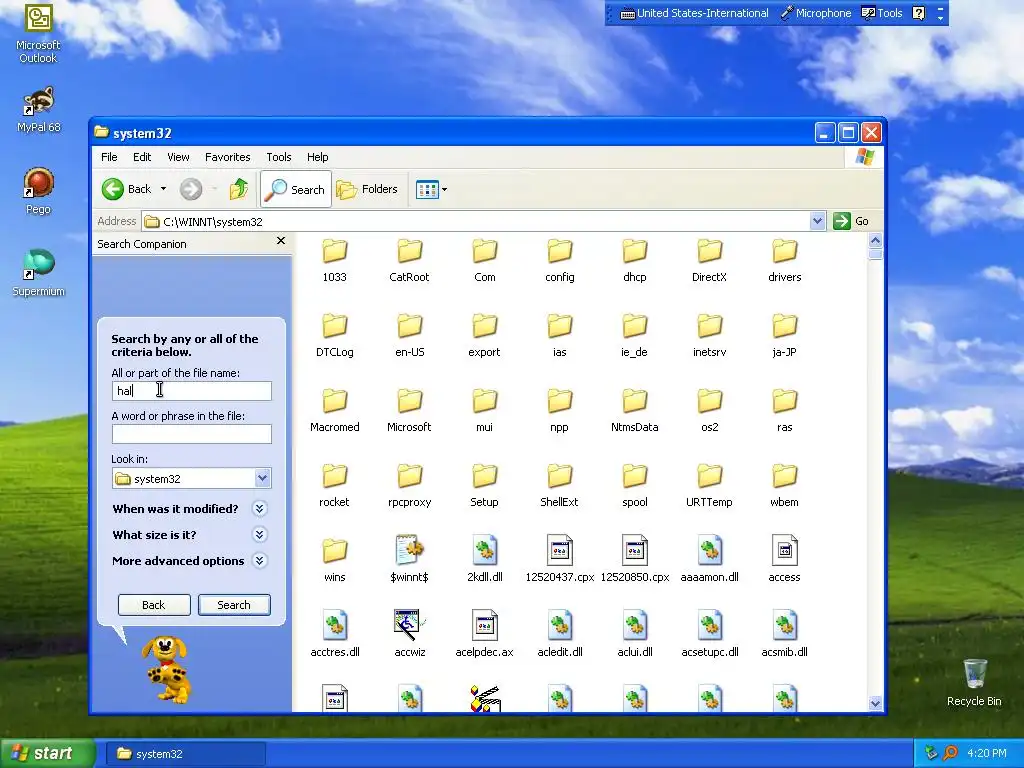Viewport: 1024px width, 768px height.
Task: Expand More advanced options section
Action: tap(259, 560)
